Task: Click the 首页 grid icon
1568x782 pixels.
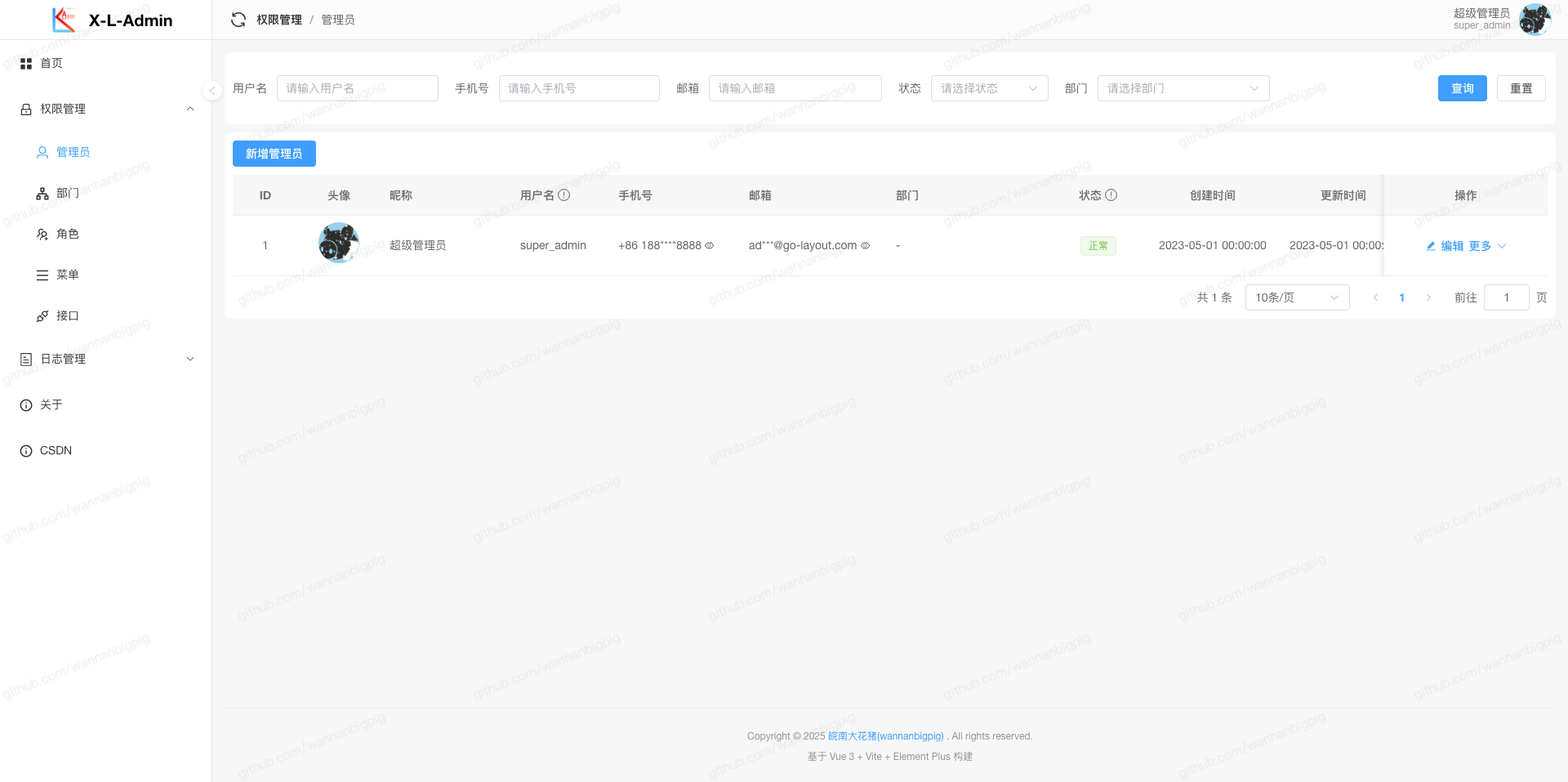Action: (x=26, y=63)
